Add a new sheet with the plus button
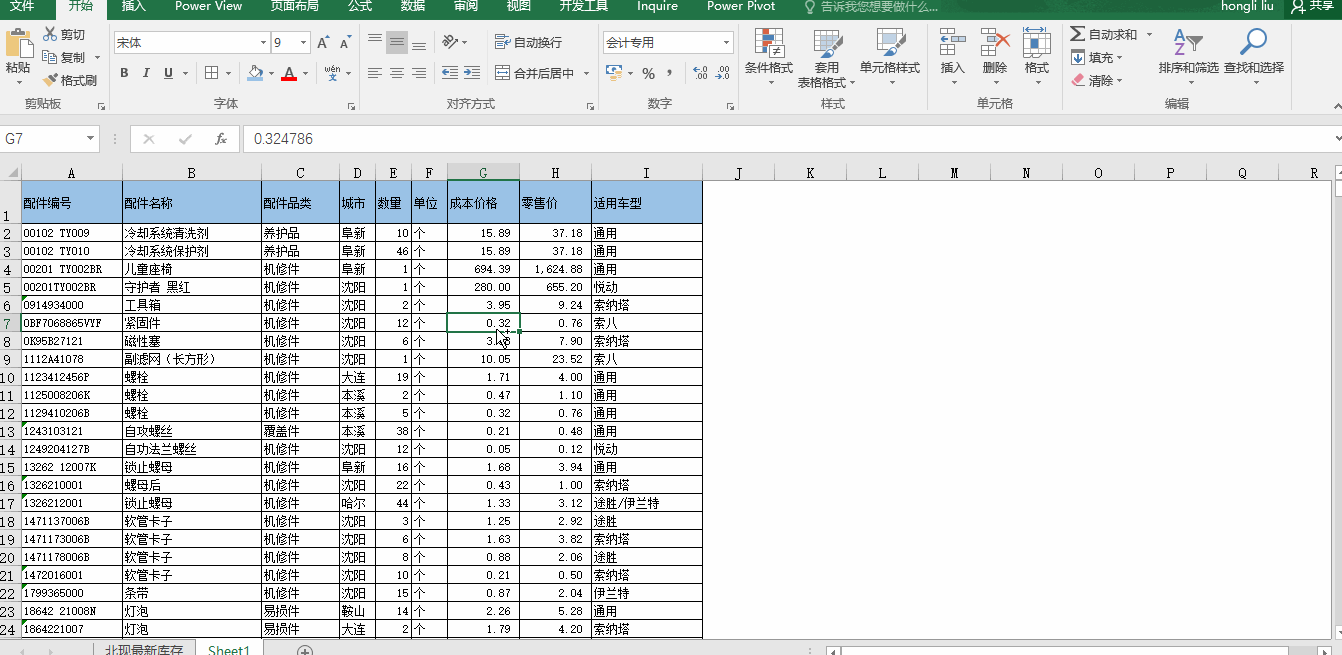Viewport: 1342px width, 655px height. (305, 650)
